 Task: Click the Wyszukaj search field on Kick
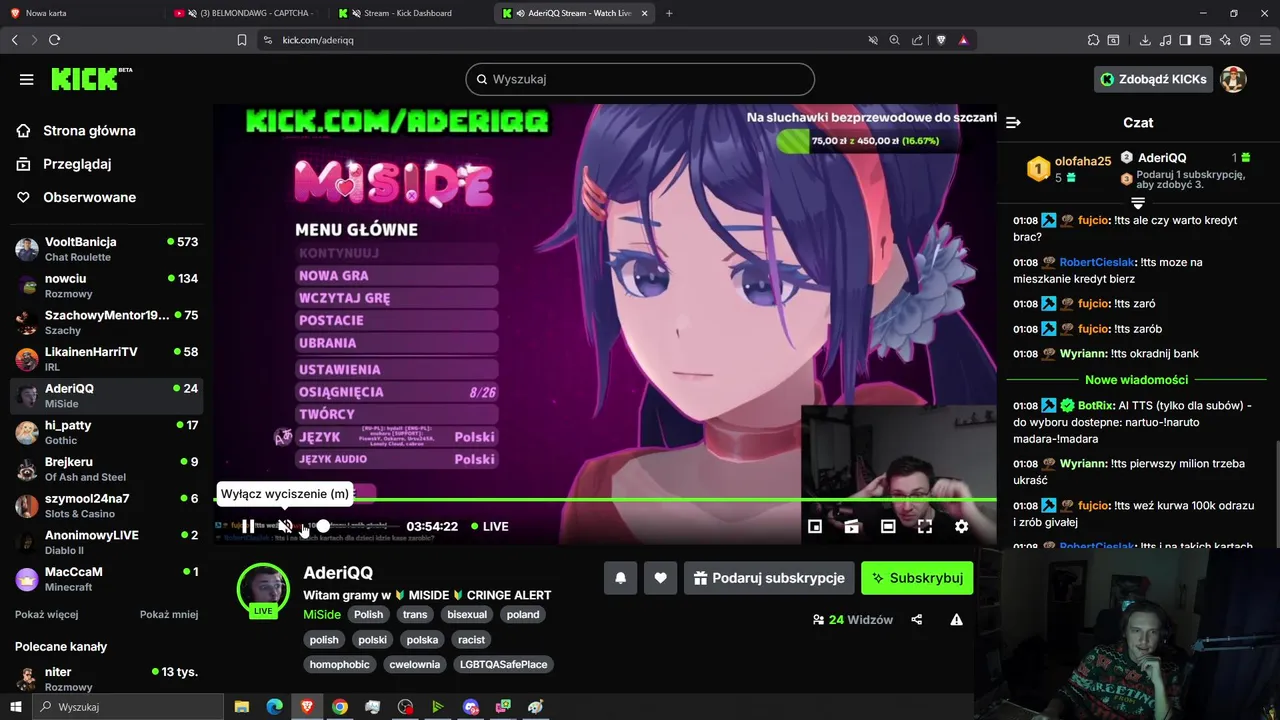pos(640,79)
